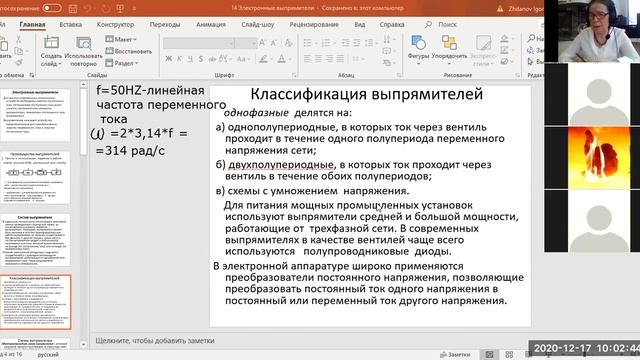Open the quick access toolbar customize dropdown
The image size is (640, 360).
click(x=134, y=9)
